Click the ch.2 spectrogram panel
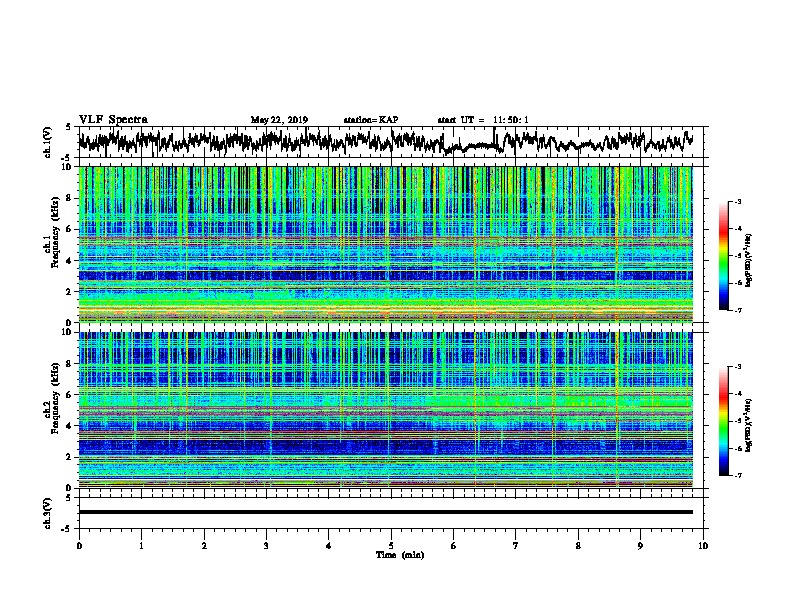The image size is (792, 612). pyautogui.click(x=385, y=410)
